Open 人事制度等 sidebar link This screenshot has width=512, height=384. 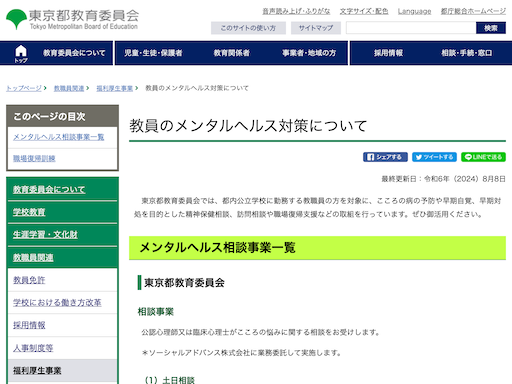tap(33, 348)
